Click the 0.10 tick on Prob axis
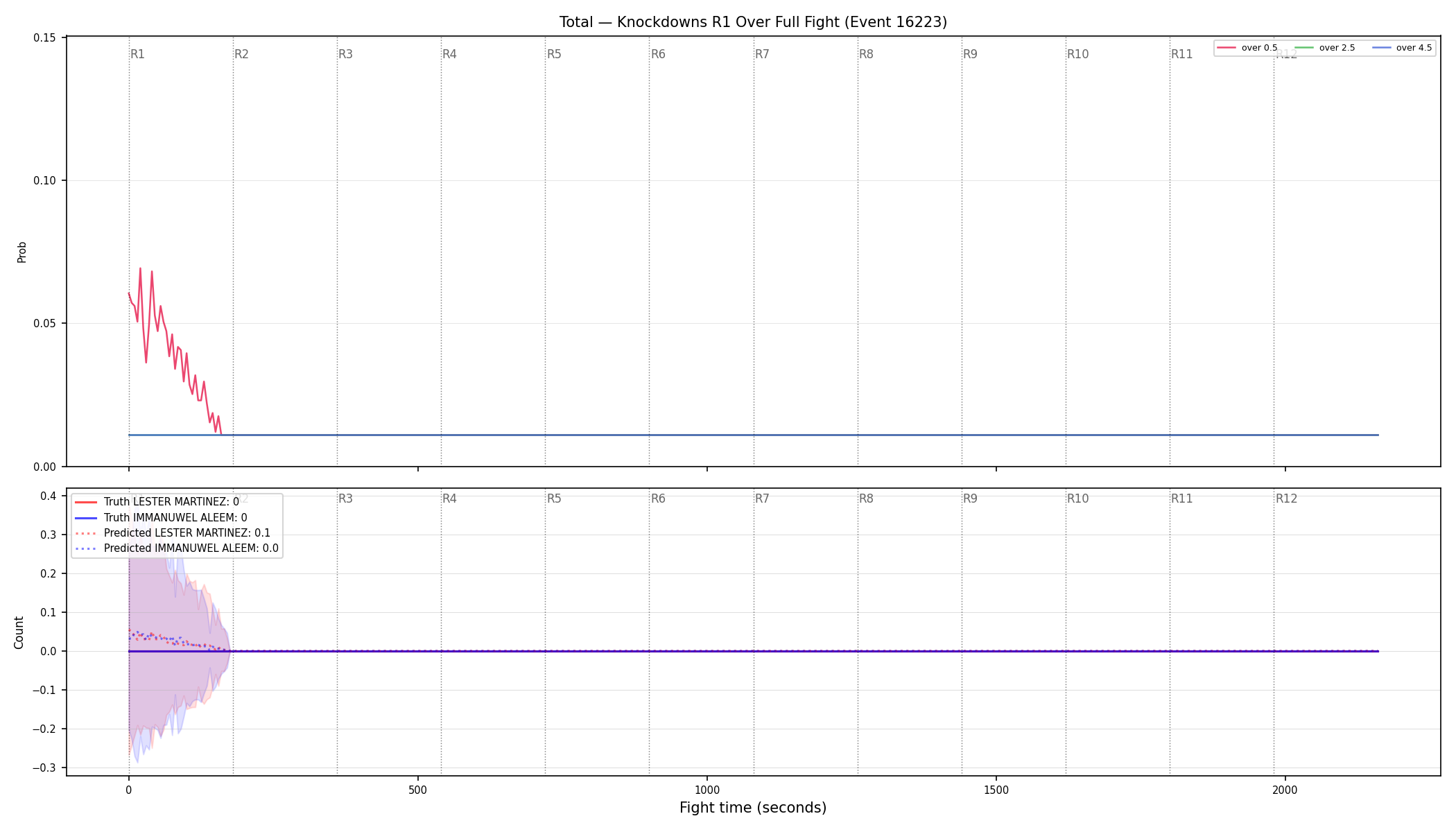 [x=44, y=180]
